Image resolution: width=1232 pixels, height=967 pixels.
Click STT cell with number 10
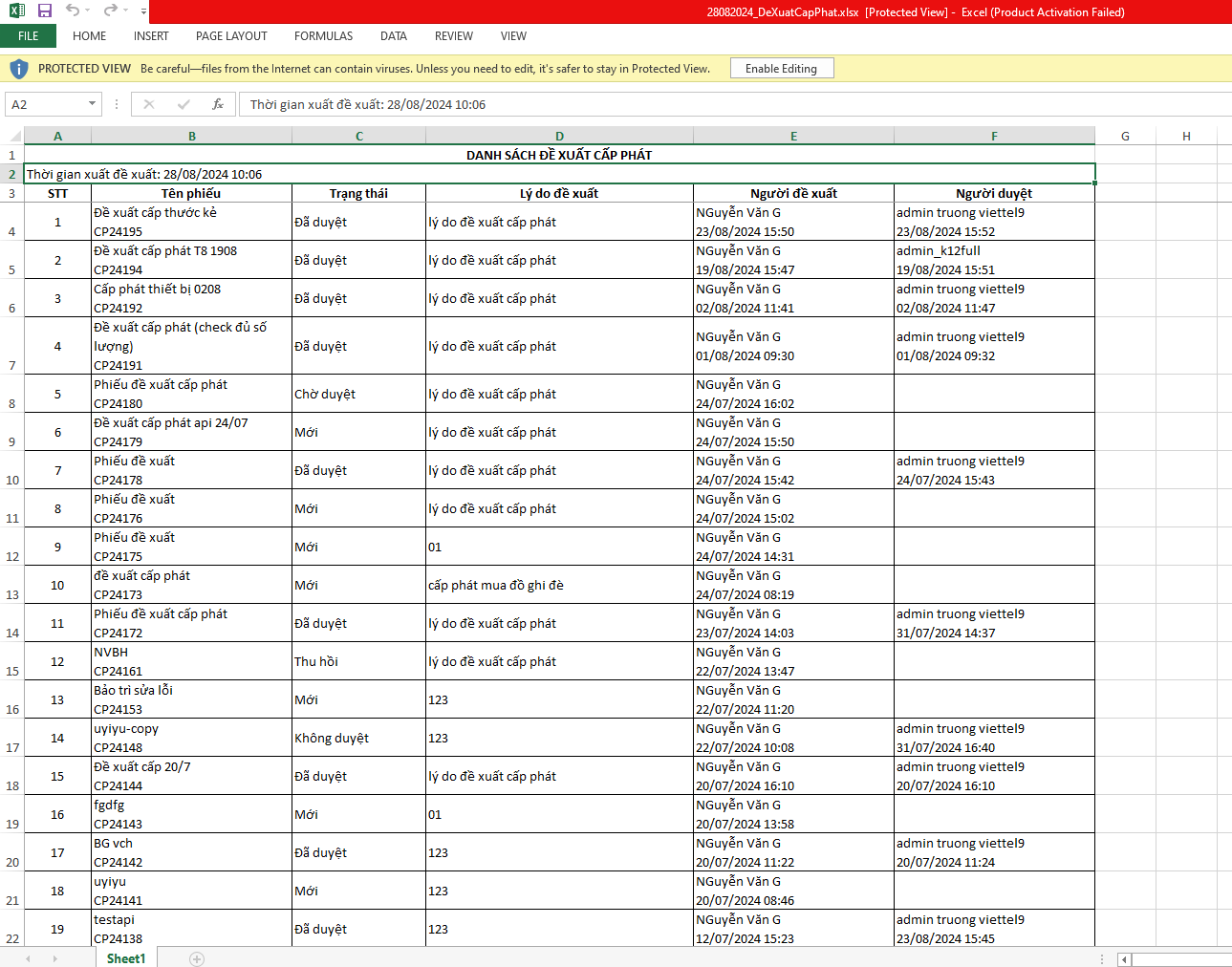(x=57, y=585)
